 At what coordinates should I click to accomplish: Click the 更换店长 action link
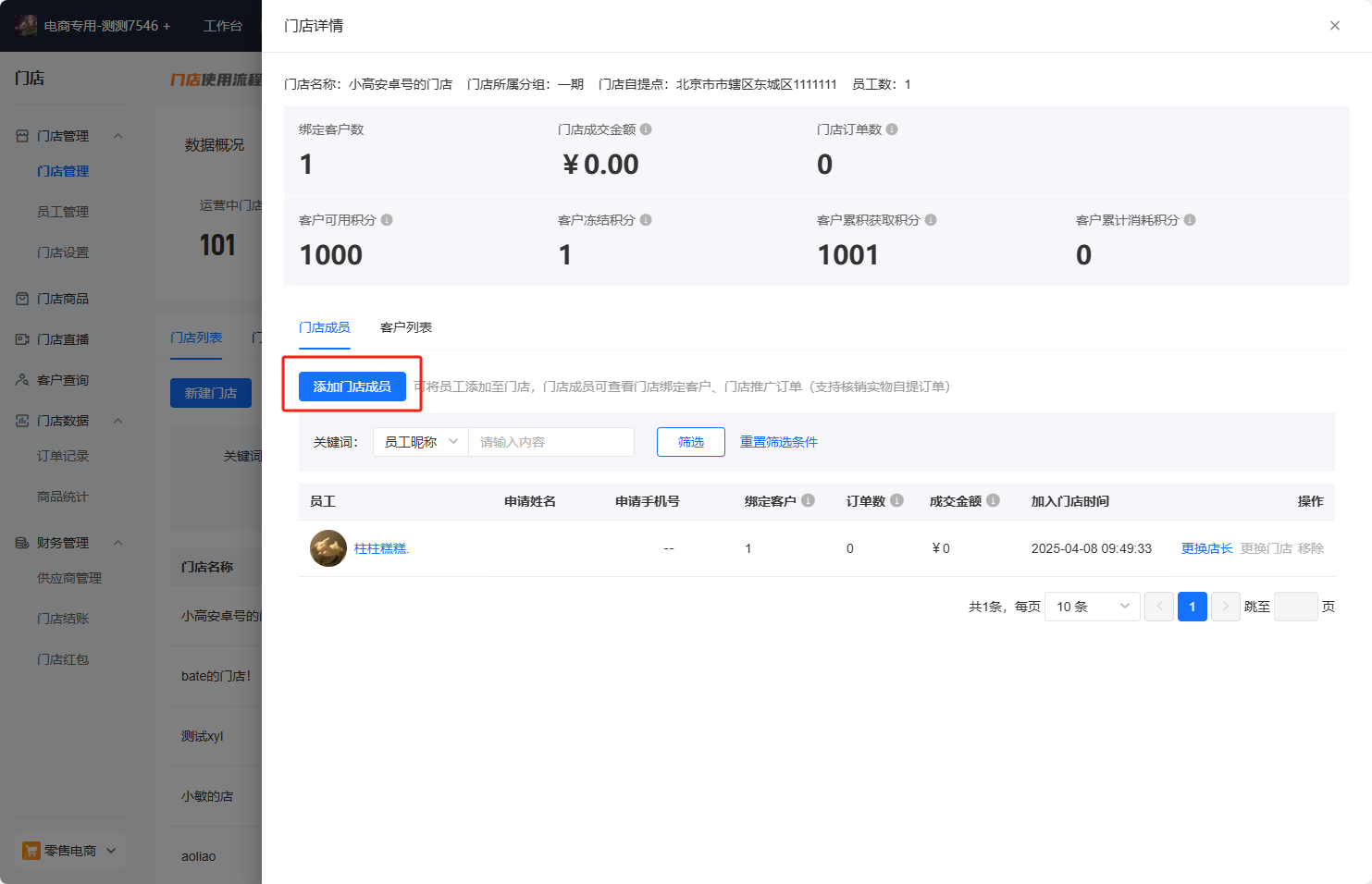(x=1207, y=548)
